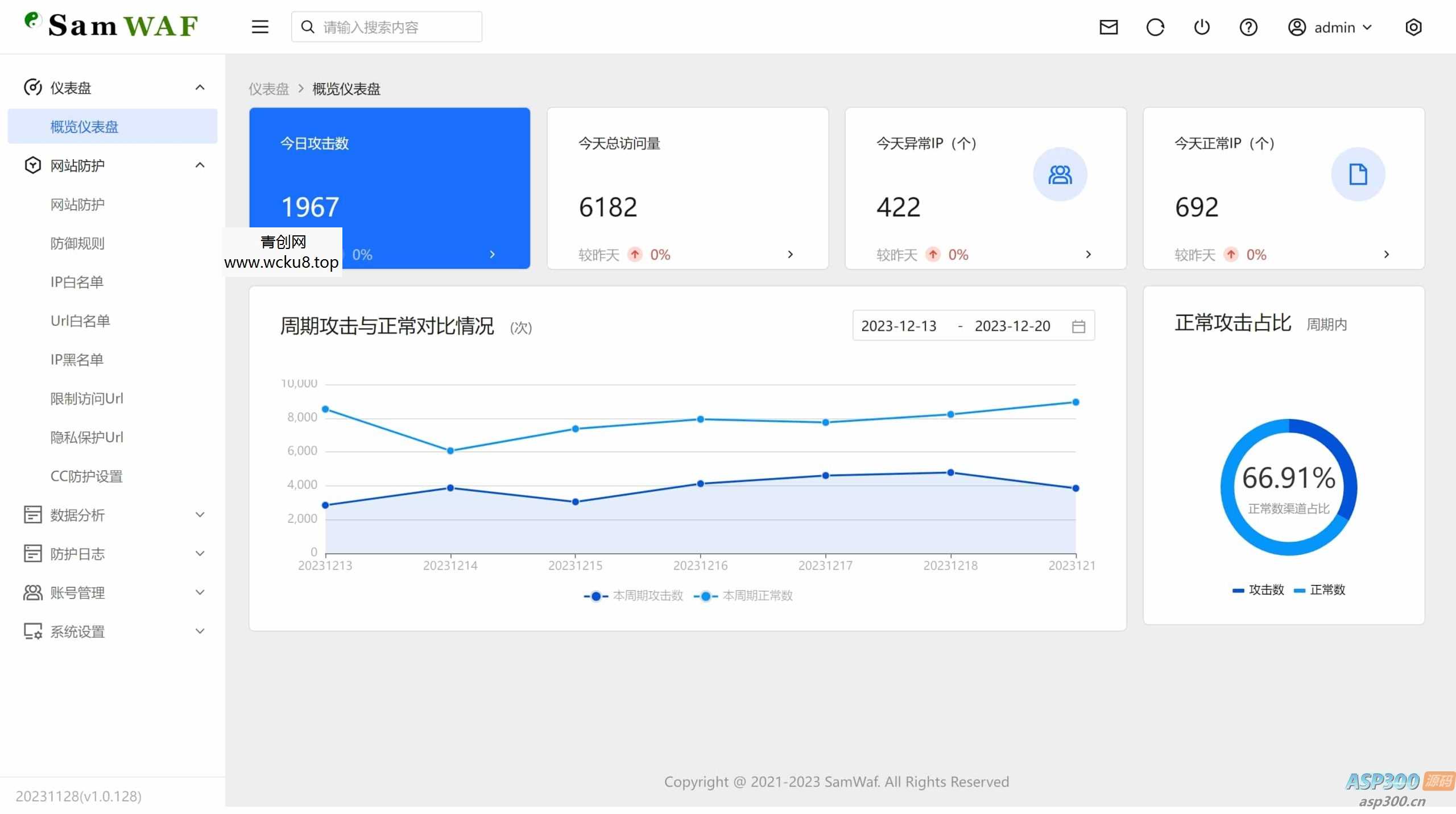Click inside the search input field
This screenshot has width=1456, height=814.
tap(386, 26)
